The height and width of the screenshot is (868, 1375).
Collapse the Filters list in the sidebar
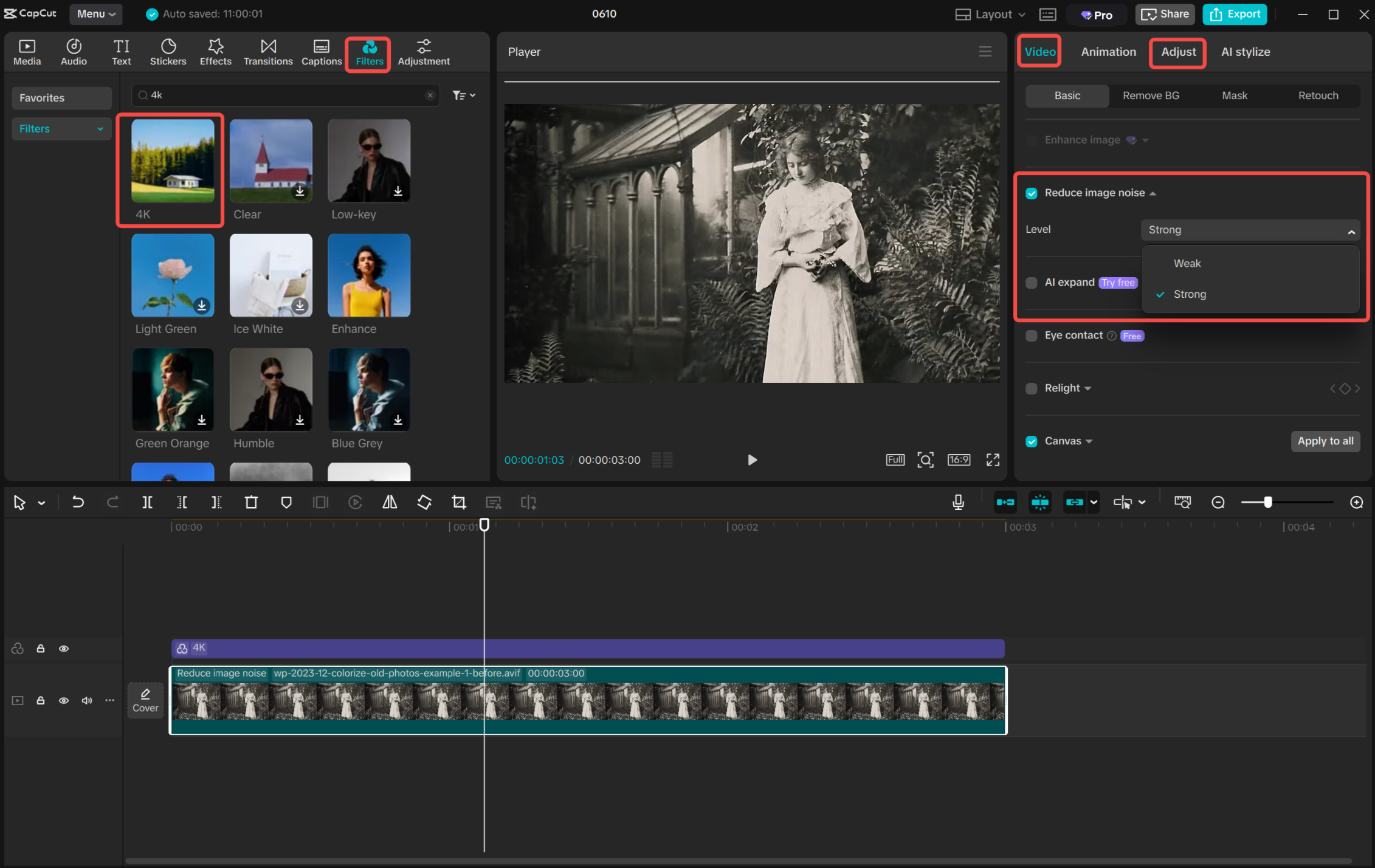(x=100, y=128)
